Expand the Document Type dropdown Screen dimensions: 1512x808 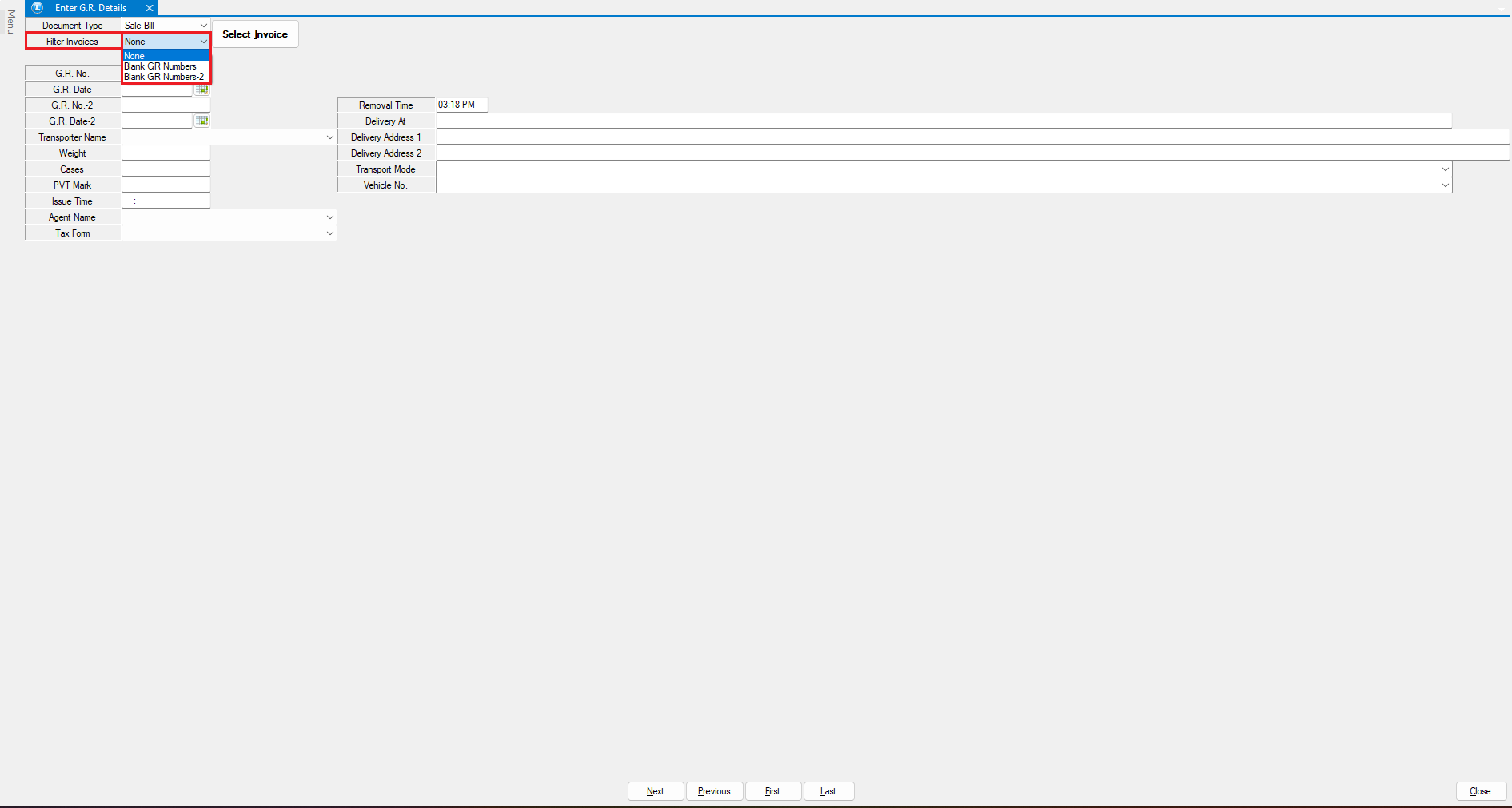(x=203, y=26)
